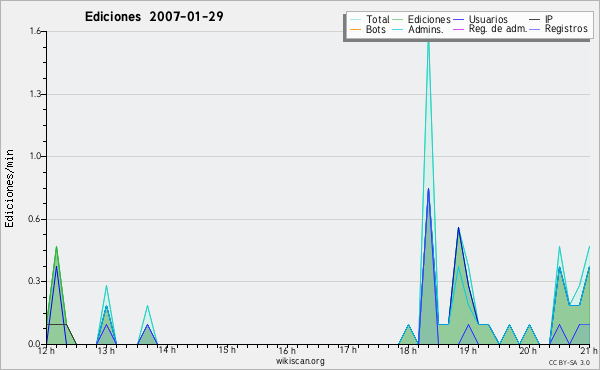Click the Bots orange legend line
The width and height of the screenshot is (600, 370).
tap(355, 29)
